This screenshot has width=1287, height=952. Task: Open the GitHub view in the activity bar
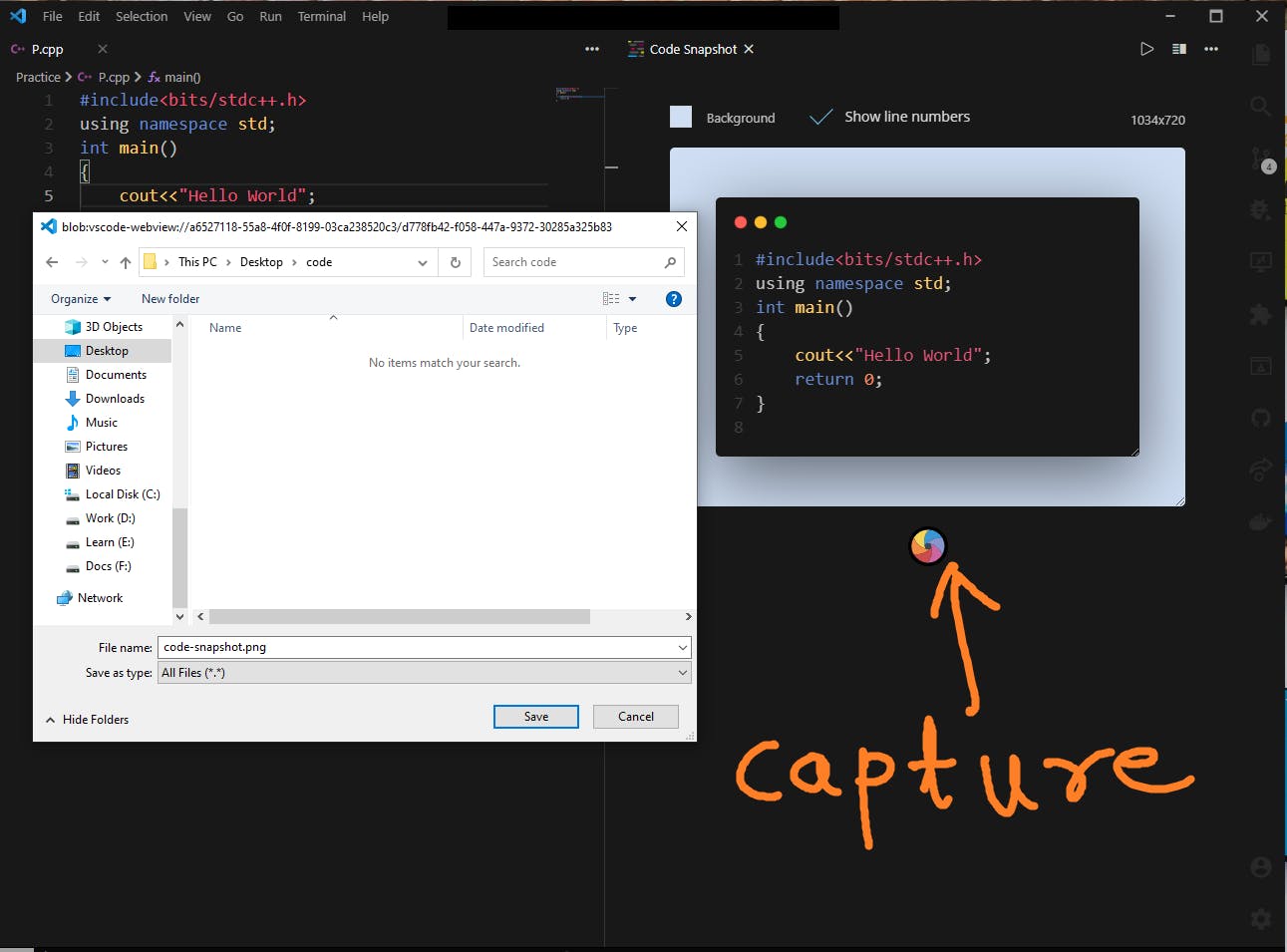(1261, 418)
